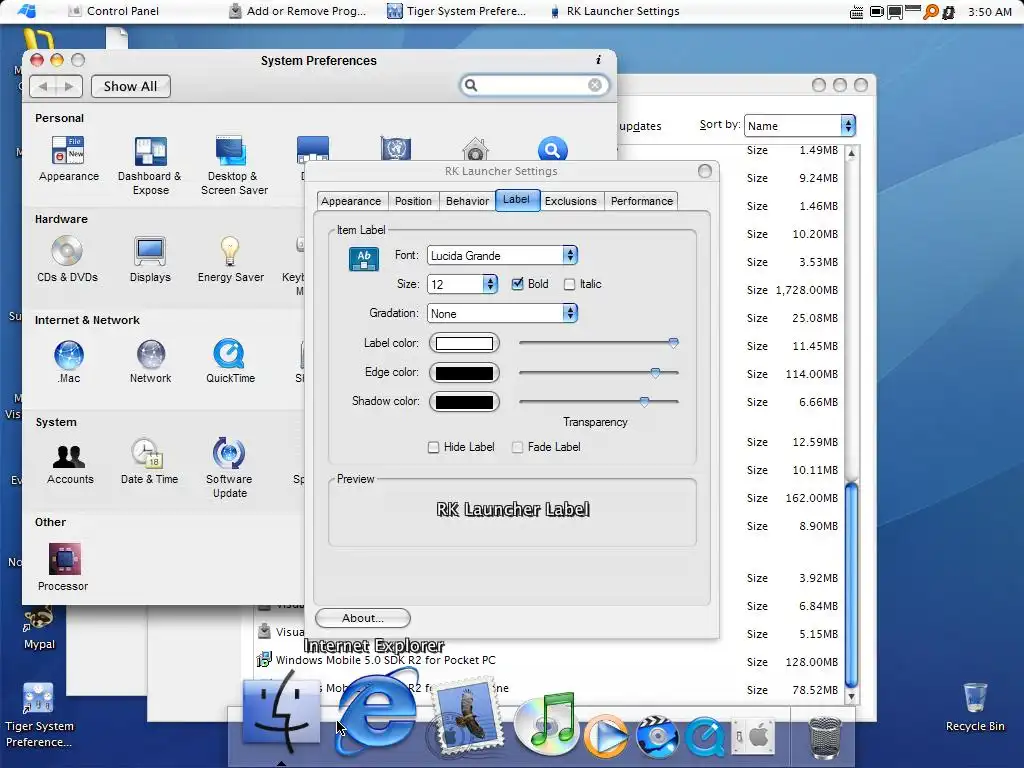
Task: Open the Appearance preference pane
Action: [x=69, y=158]
